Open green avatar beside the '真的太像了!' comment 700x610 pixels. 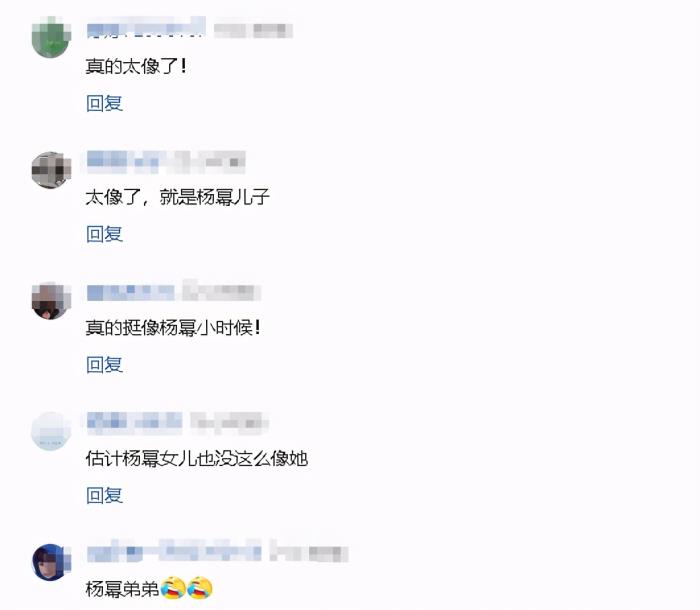(x=51, y=38)
